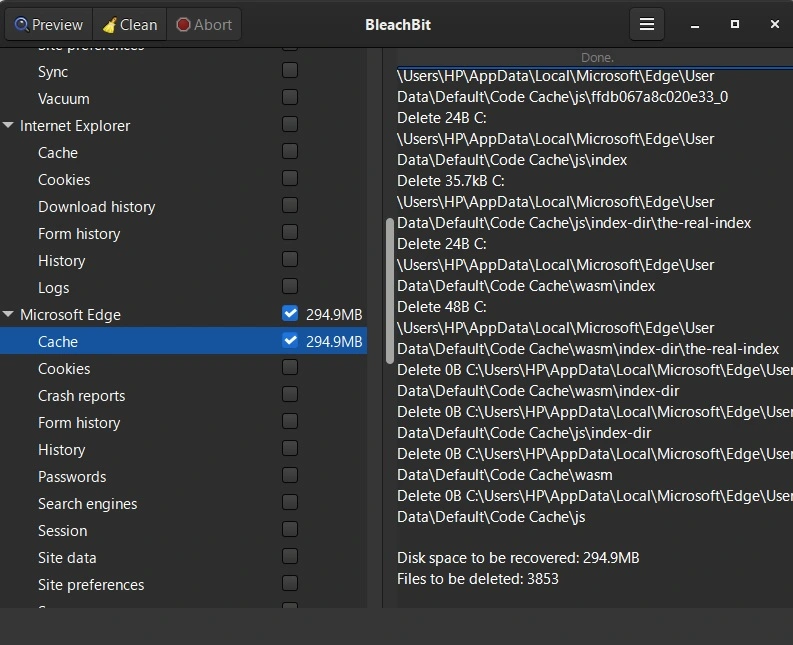This screenshot has height=645, width=793.
Task: Click the results pane scrollbar thumb
Action: (389, 291)
